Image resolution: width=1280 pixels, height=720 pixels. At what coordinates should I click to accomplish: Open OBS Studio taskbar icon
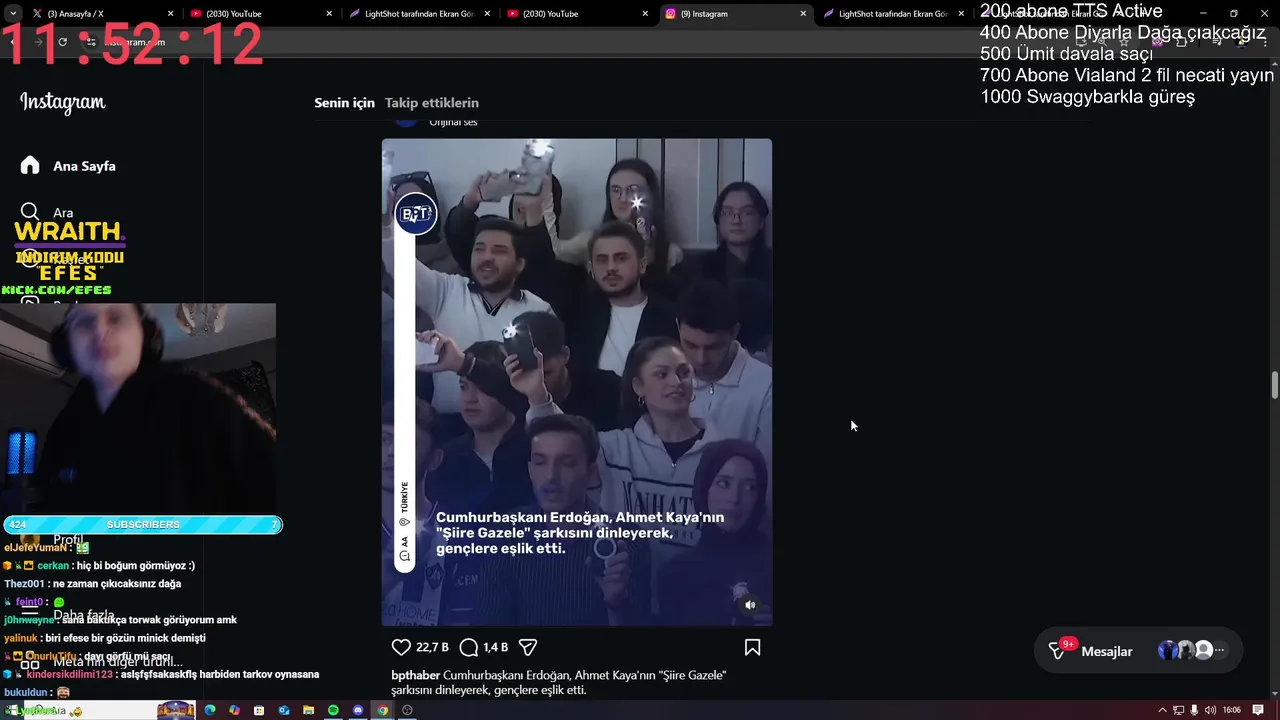click(407, 710)
